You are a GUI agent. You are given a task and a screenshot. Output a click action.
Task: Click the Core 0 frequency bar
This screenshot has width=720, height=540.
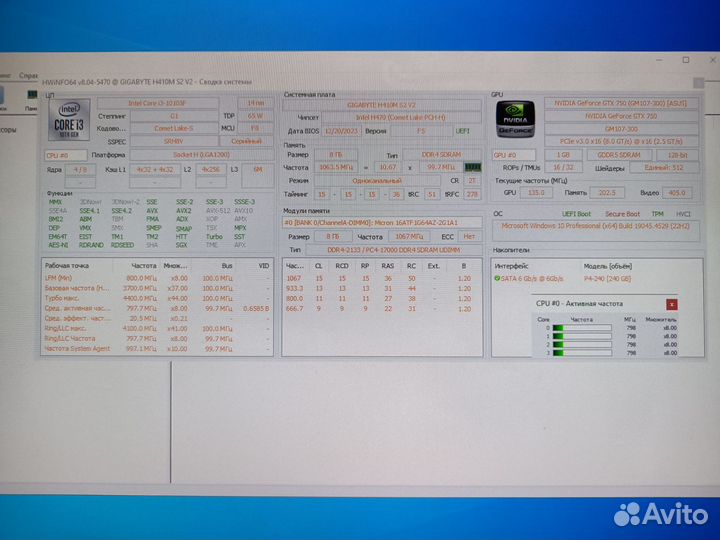tap(582, 328)
